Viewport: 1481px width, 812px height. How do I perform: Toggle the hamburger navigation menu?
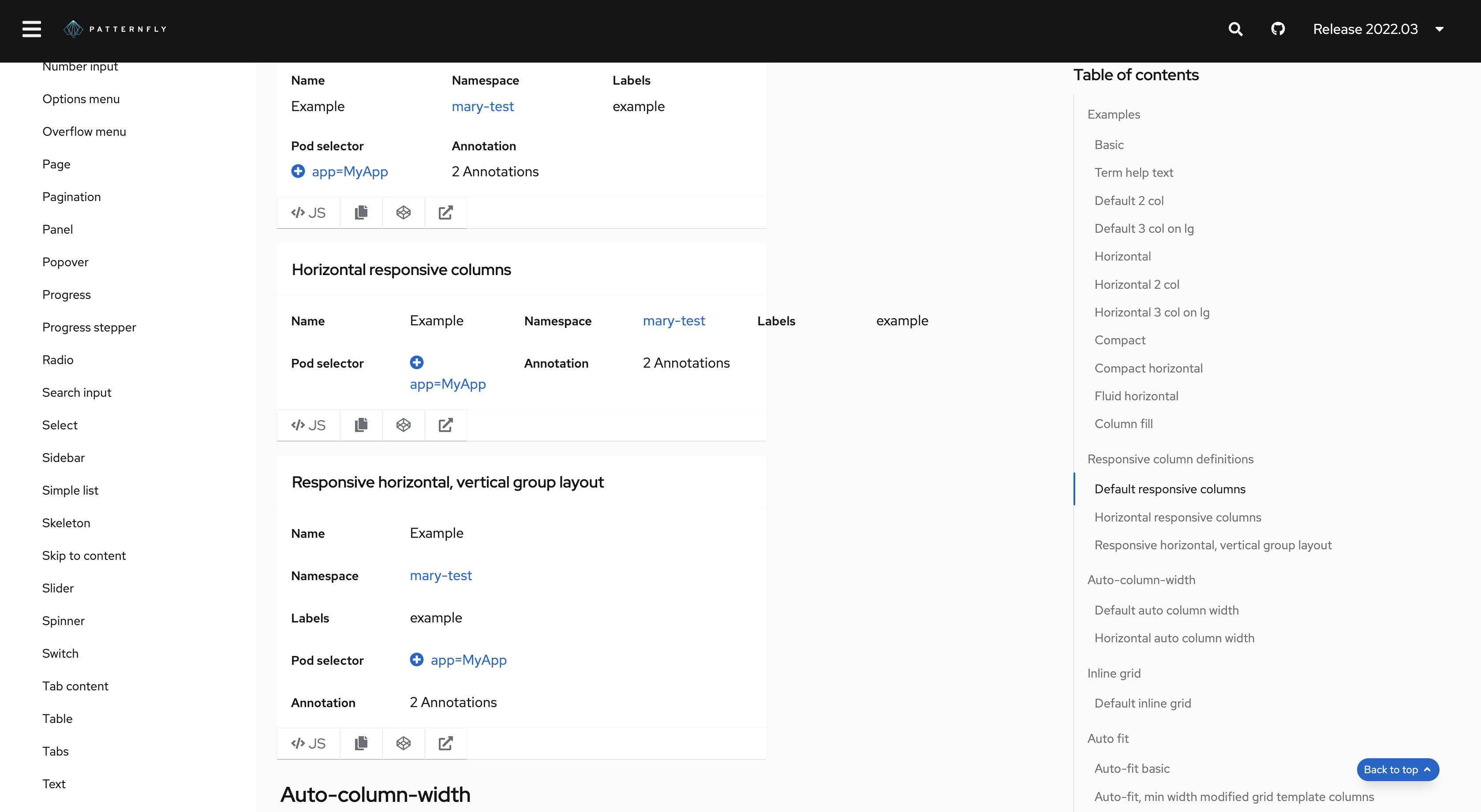point(32,29)
